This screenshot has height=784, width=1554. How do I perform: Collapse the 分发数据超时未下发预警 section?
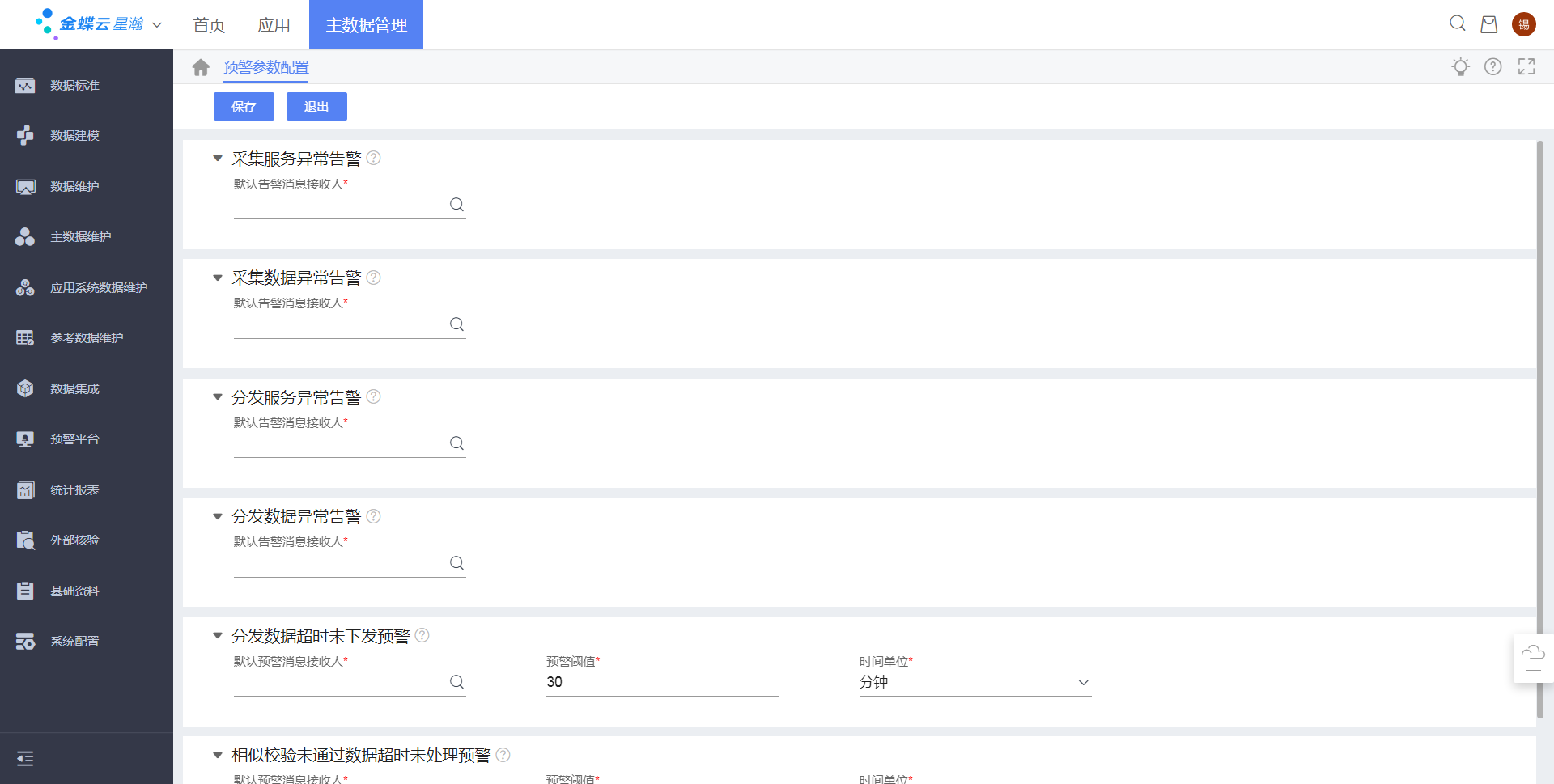point(217,636)
